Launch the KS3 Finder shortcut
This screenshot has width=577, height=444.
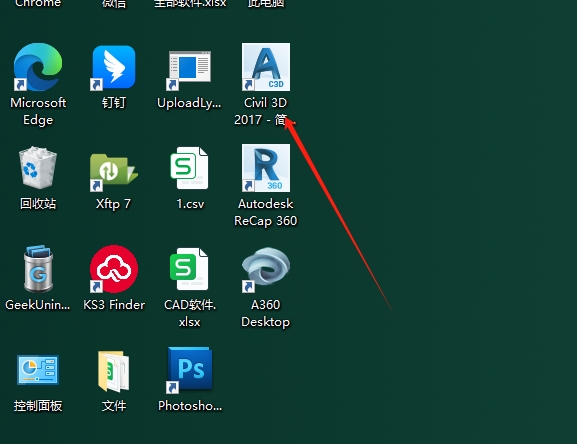(114, 269)
